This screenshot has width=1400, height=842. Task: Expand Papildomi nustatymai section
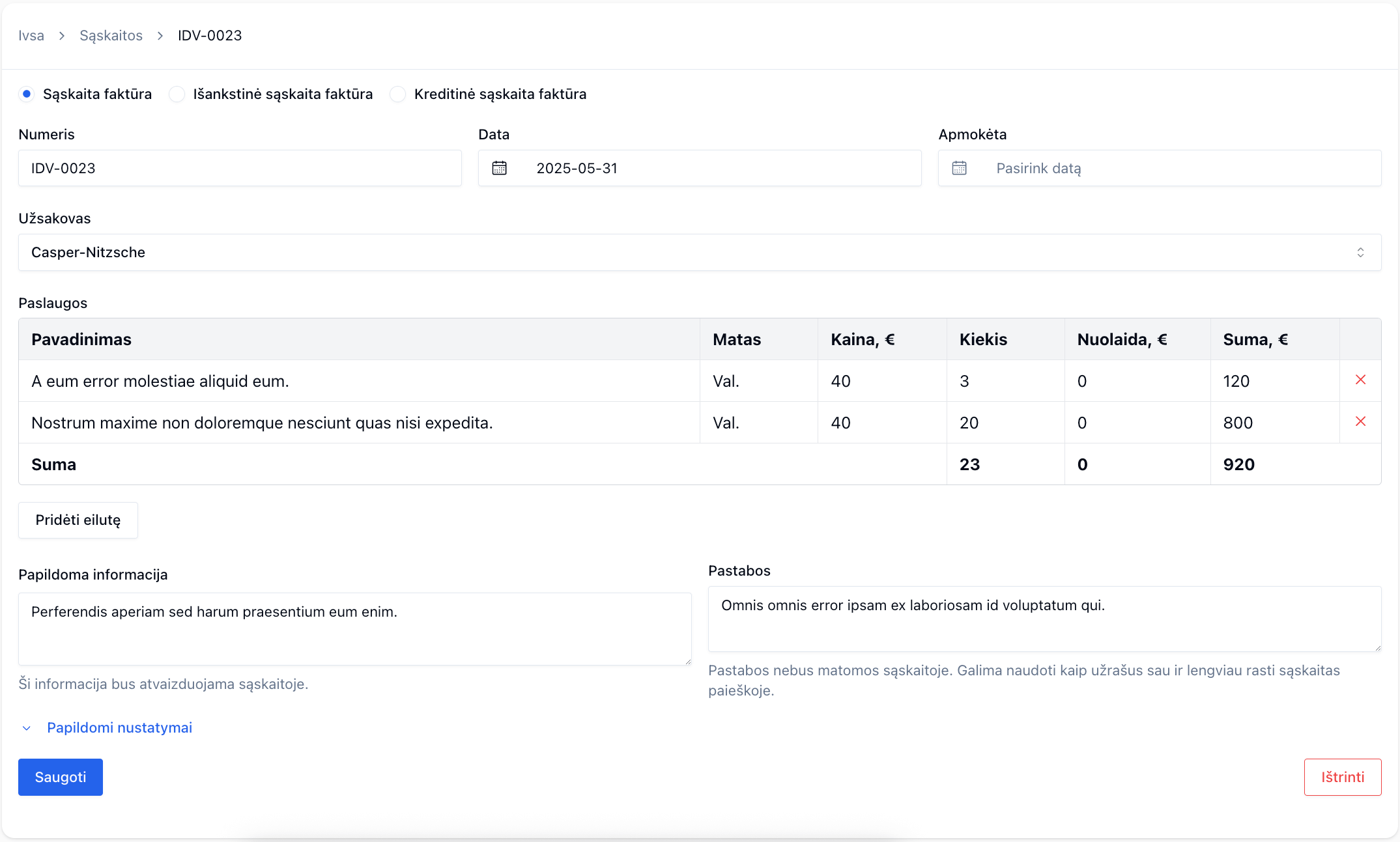[x=119, y=727]
